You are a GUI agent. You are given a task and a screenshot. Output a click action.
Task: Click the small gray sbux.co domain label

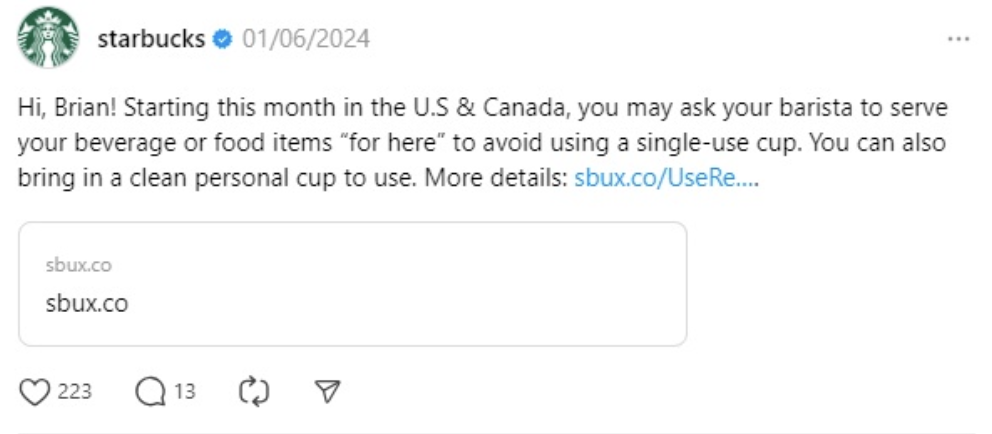78,265
